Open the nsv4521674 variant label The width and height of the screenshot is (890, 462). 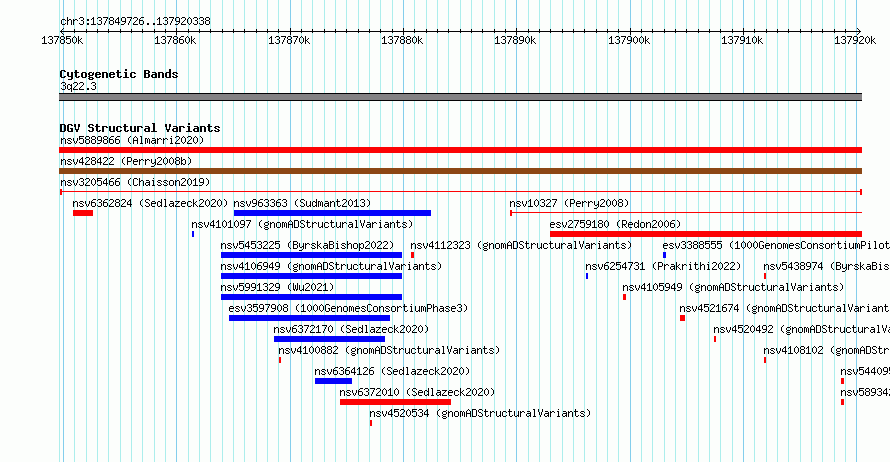[784, 308]
